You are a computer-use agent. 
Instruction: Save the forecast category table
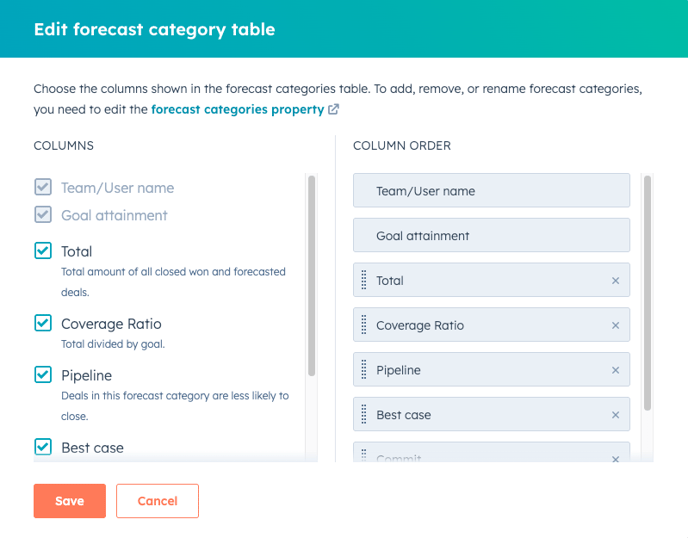point(70,501)
